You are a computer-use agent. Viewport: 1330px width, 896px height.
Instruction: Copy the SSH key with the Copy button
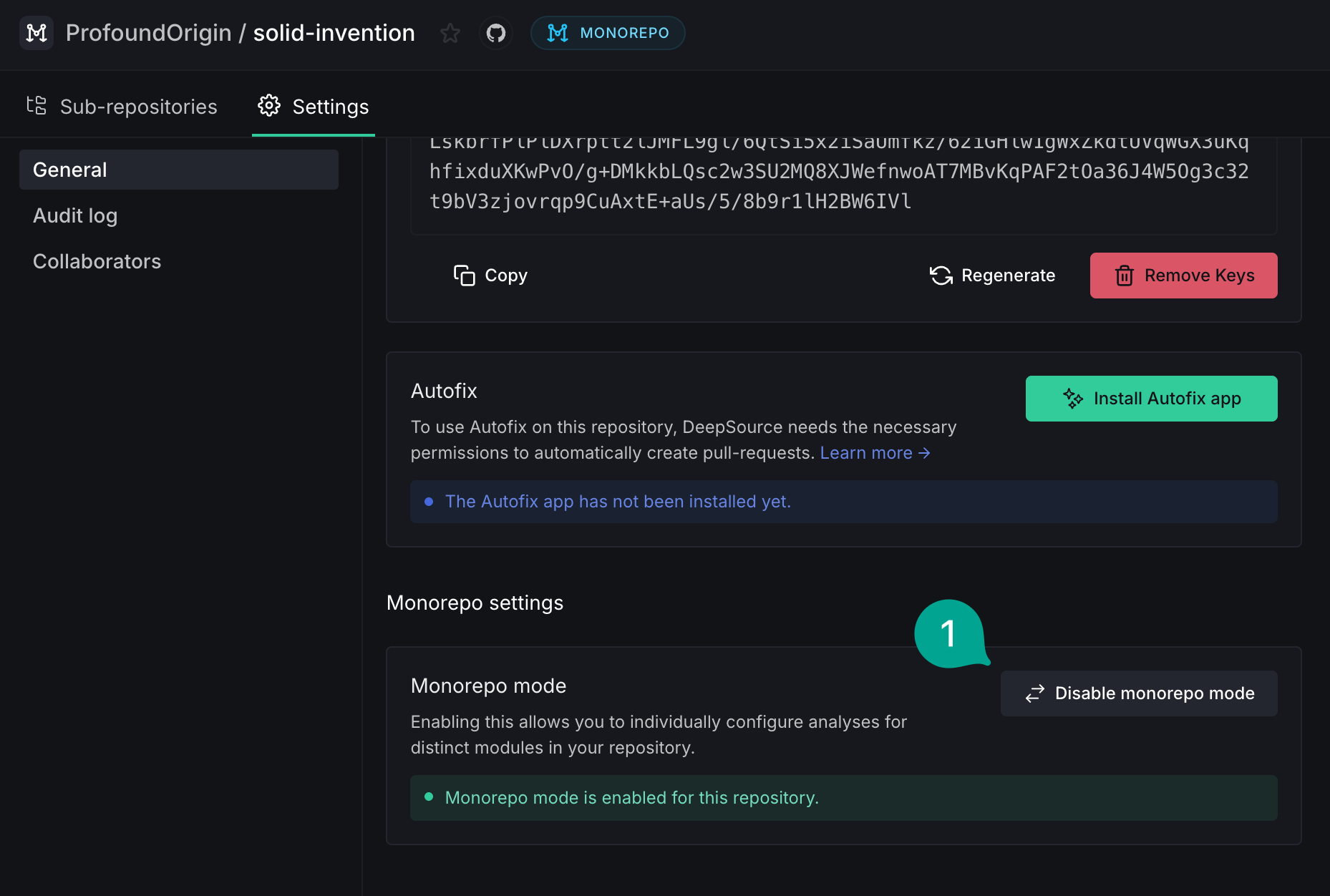point(491,276)
